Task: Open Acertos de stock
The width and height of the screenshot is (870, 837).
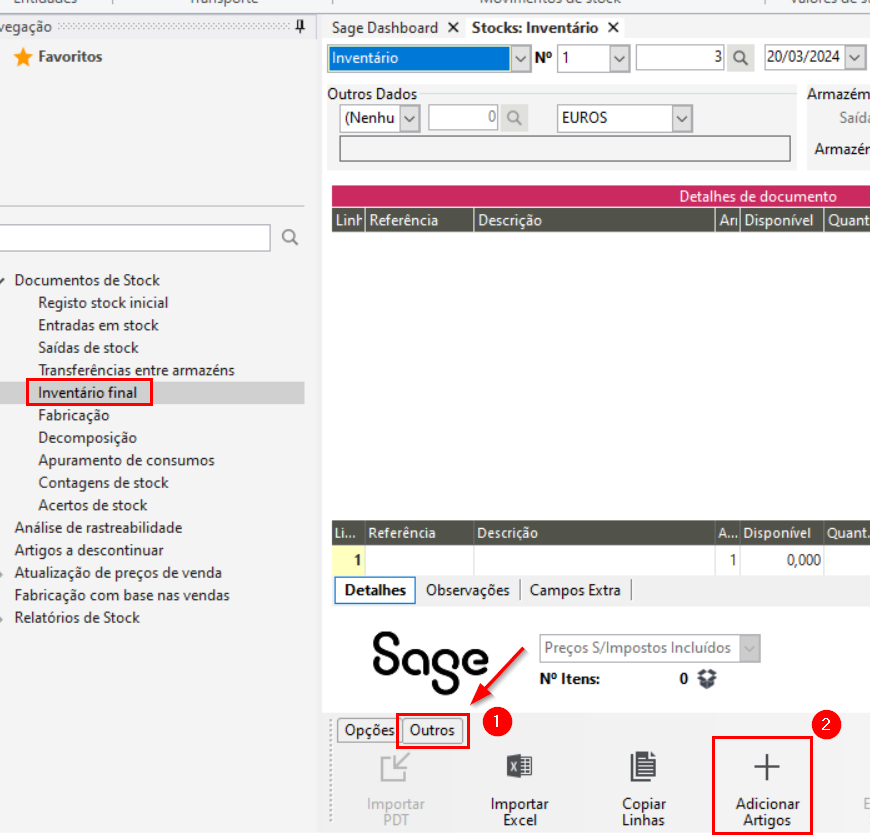Action: point(93,505)
